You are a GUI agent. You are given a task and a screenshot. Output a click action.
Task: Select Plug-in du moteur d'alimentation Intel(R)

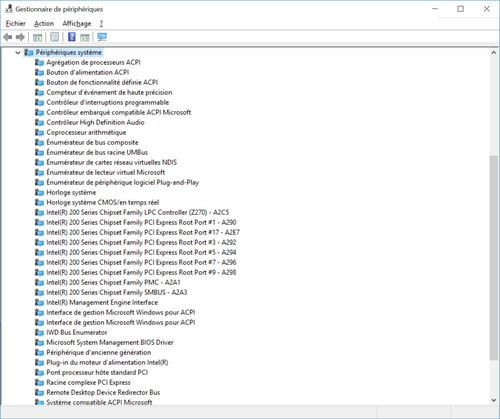pos(107,362)
